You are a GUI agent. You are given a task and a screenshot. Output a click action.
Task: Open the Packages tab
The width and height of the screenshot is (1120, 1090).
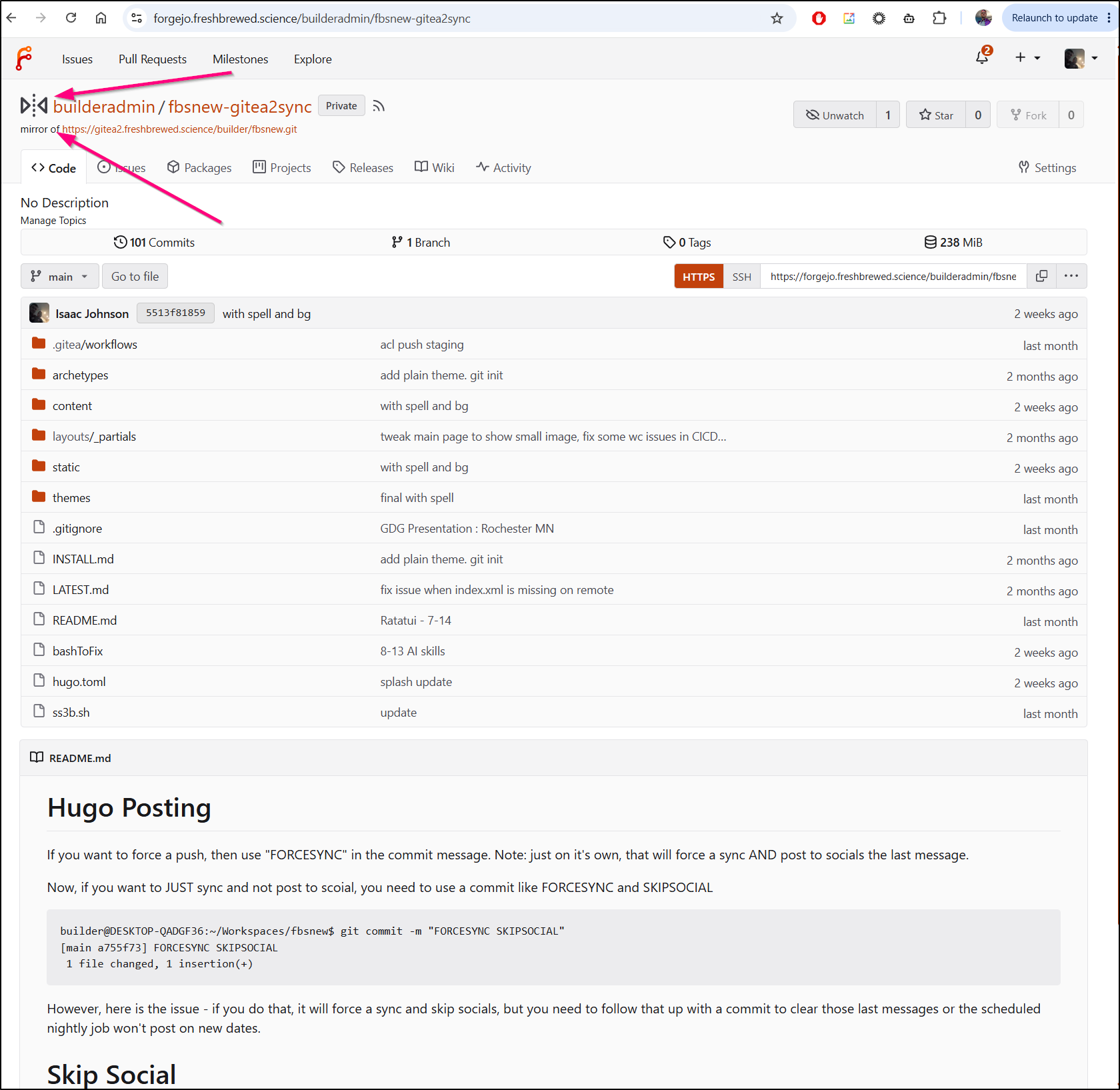click(x=199, y=168)
